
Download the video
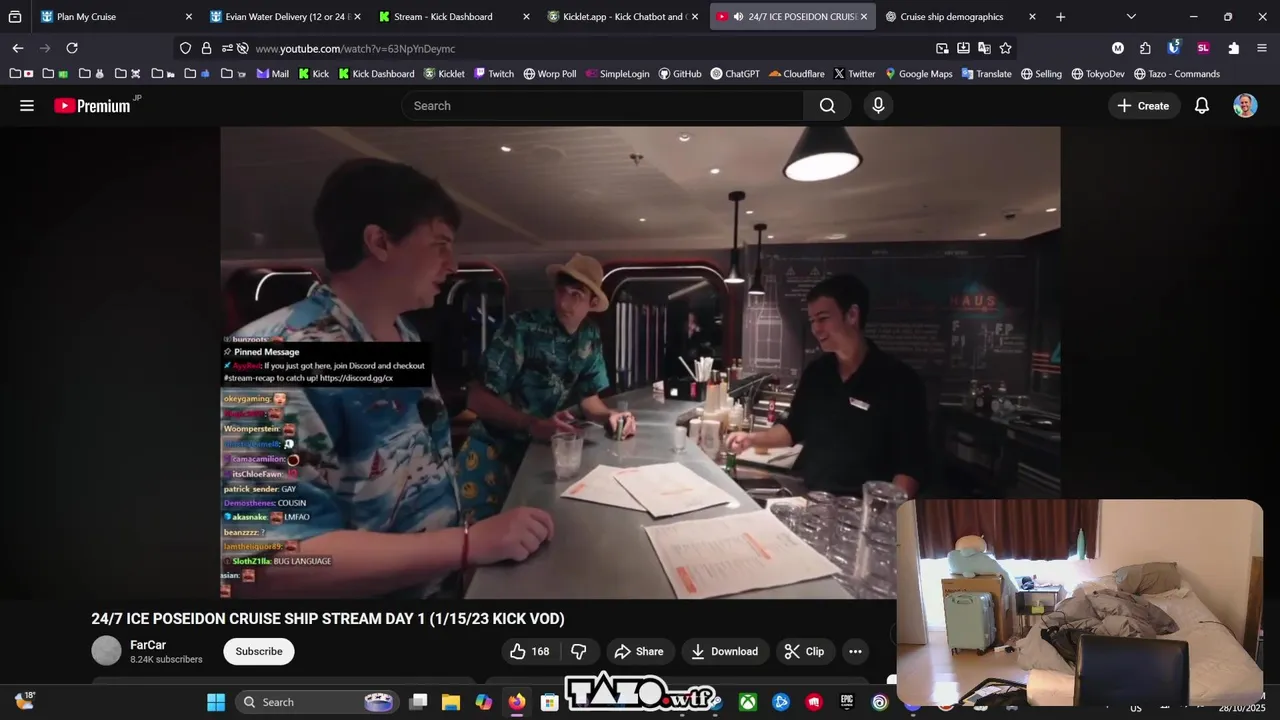[x=725, y=651]
